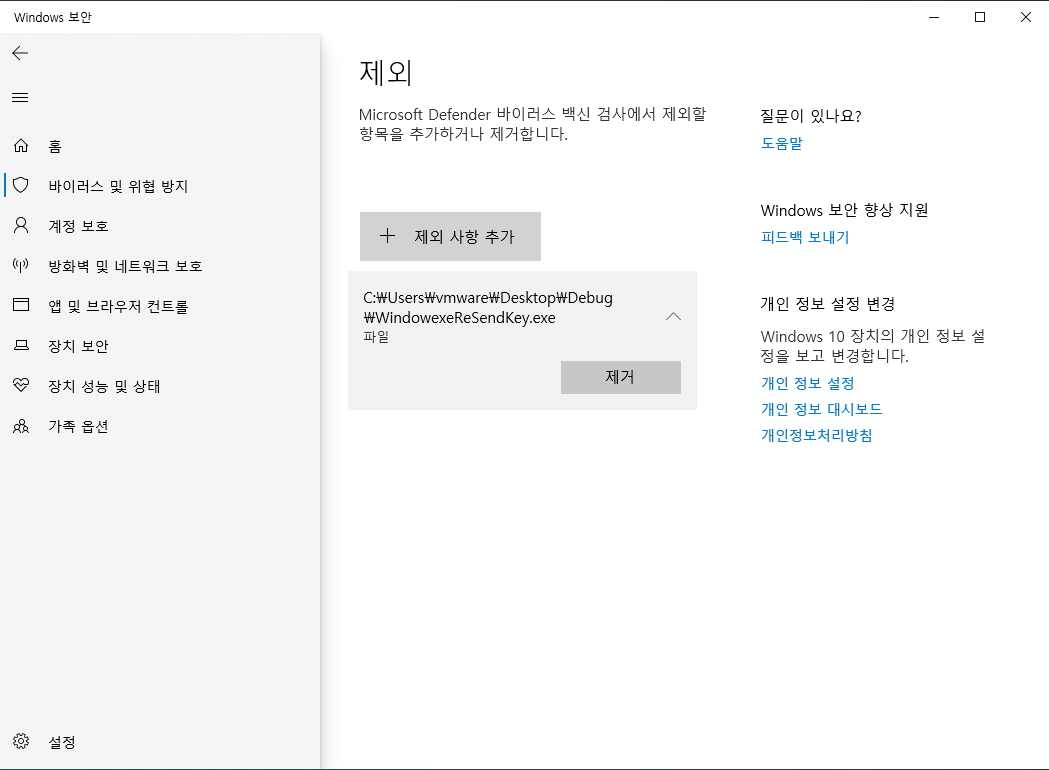Click the heart icon for device health
Image resolution: width=1049 pixels, height=770 pixels.
[21, 385]
